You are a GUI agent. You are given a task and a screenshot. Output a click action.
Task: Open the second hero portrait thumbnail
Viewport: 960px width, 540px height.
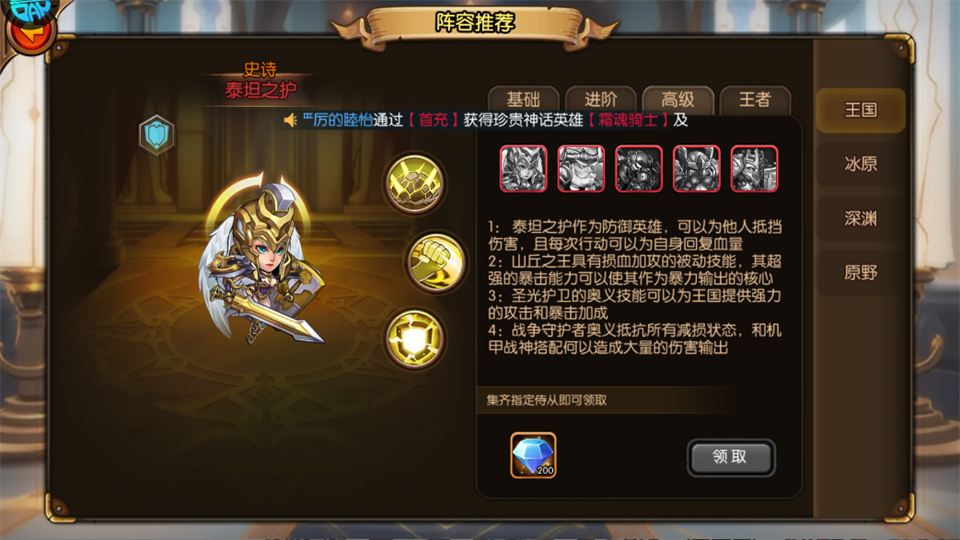click(x=581, y=169)
